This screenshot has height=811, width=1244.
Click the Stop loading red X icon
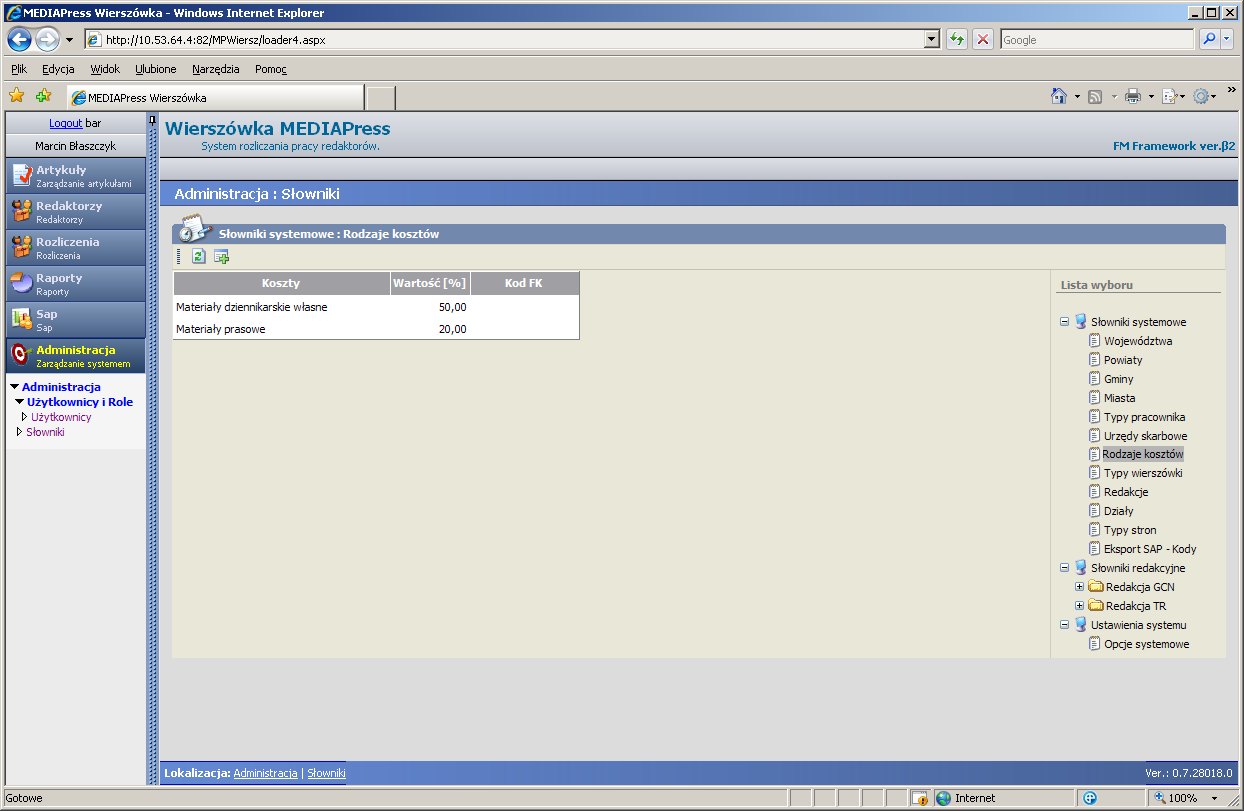[x=983, y=40]
